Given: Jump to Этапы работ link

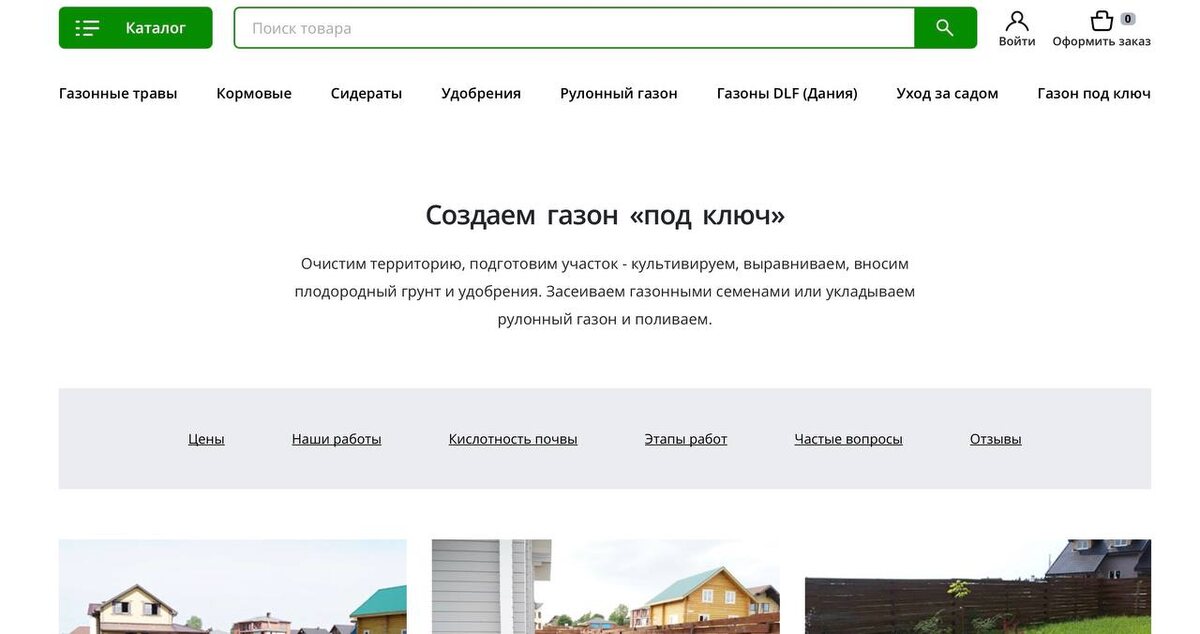Looking at the screenshot, I should [x=686, y=439].
